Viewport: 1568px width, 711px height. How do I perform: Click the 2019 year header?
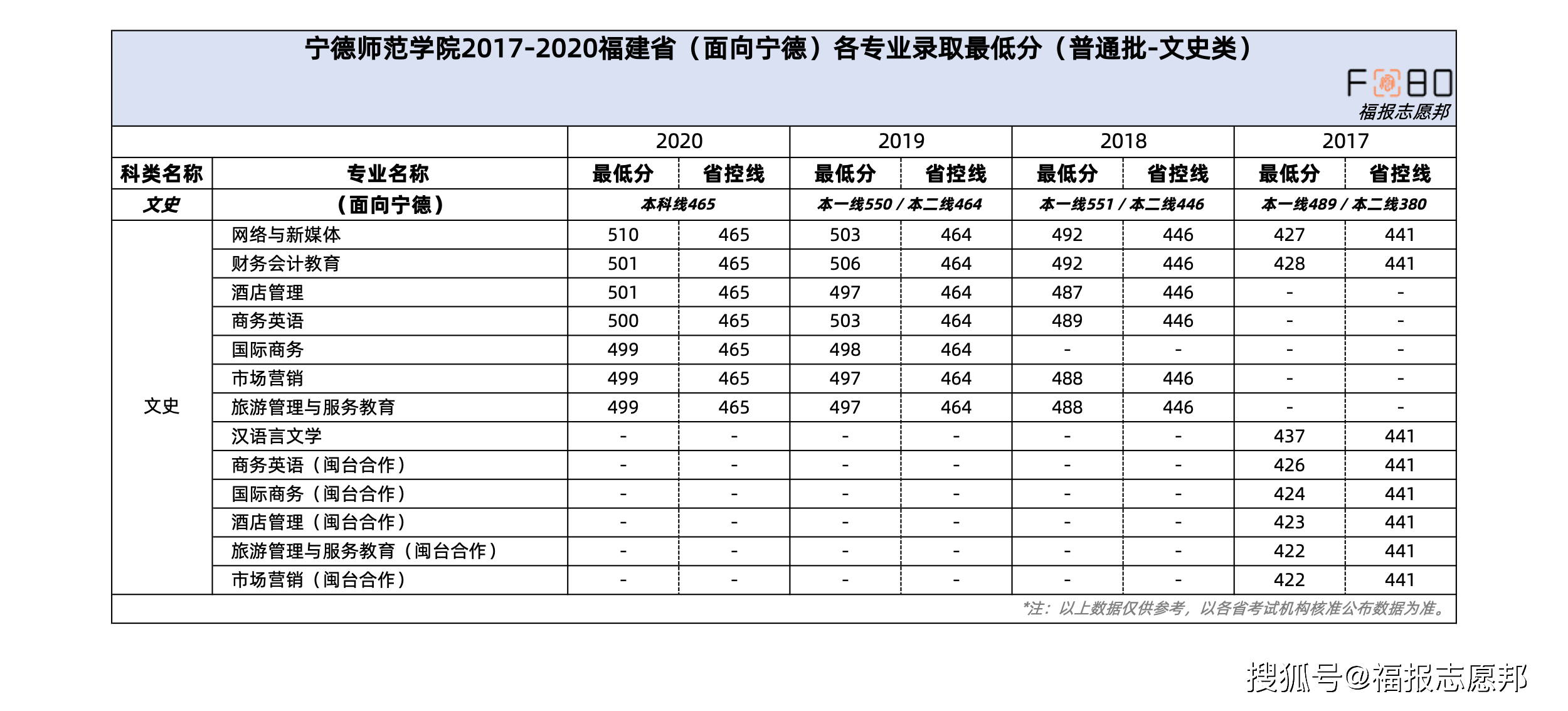pos(901,141)
